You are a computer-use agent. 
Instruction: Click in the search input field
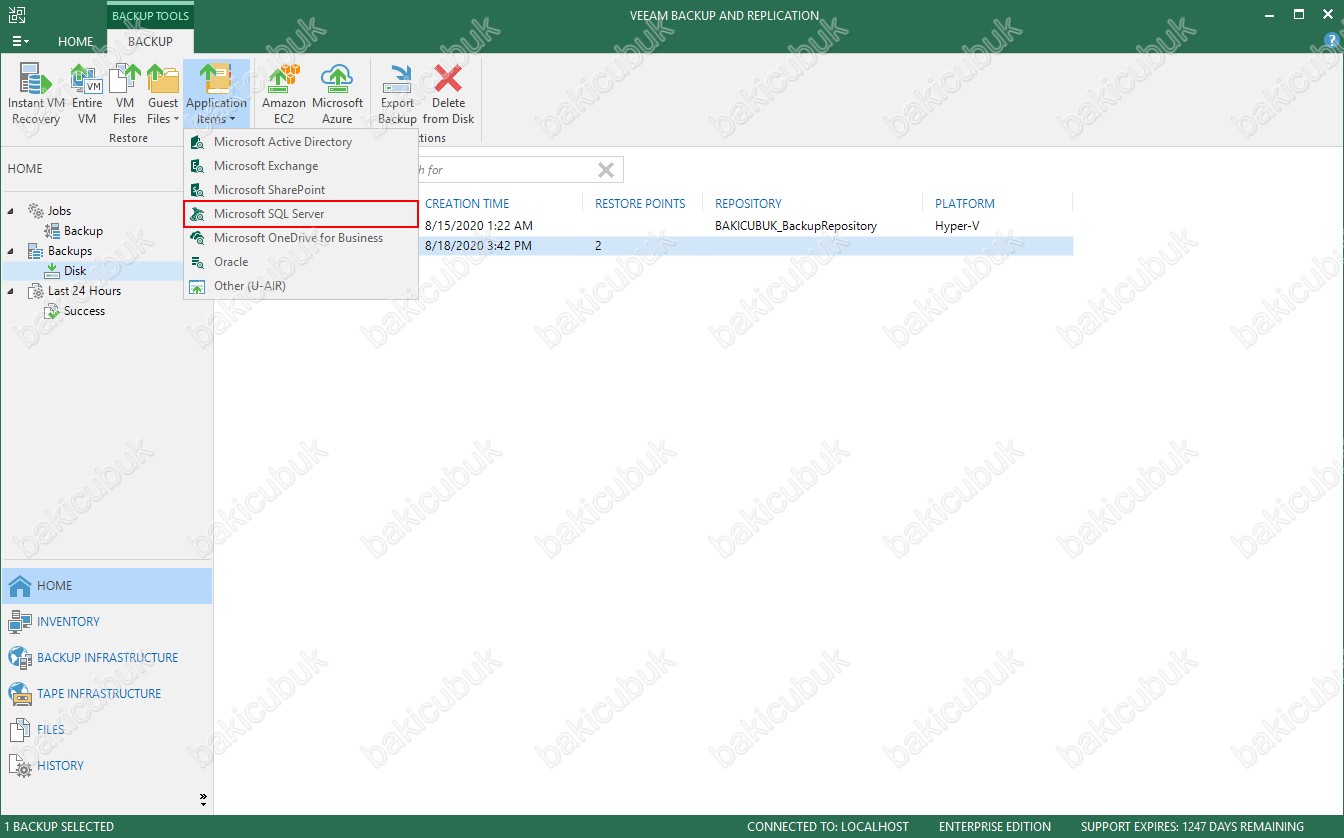click(505, 170)
